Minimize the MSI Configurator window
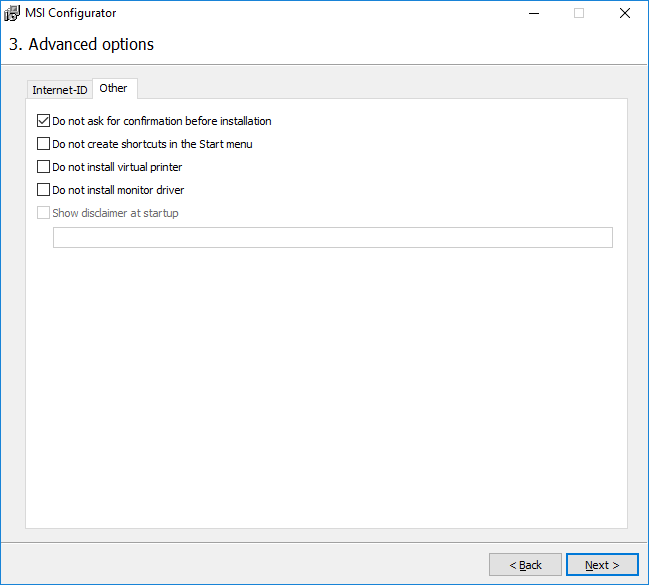The image size is (649, 585). (532, 13)
